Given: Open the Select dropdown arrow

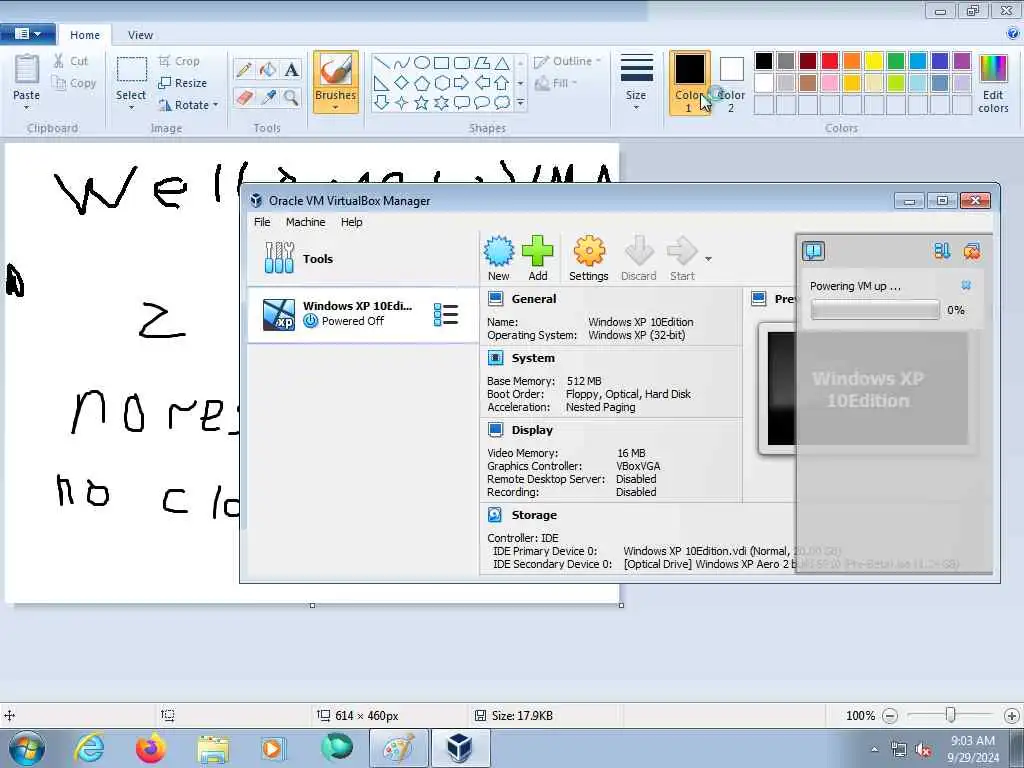Looking at the screenshot, I should coord(131,107).
